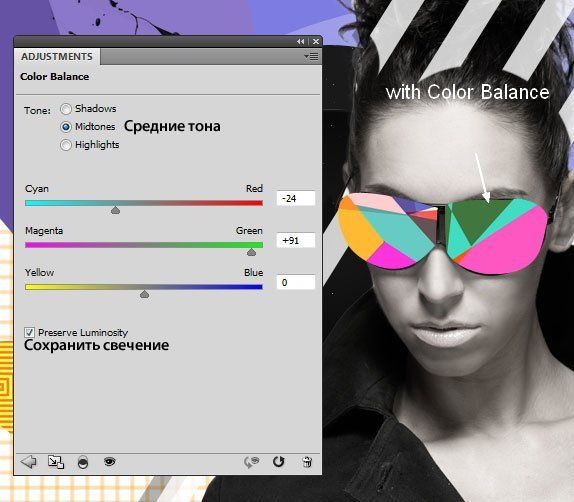Delete this adjustment layer trash icon

[x=307, y=462]
